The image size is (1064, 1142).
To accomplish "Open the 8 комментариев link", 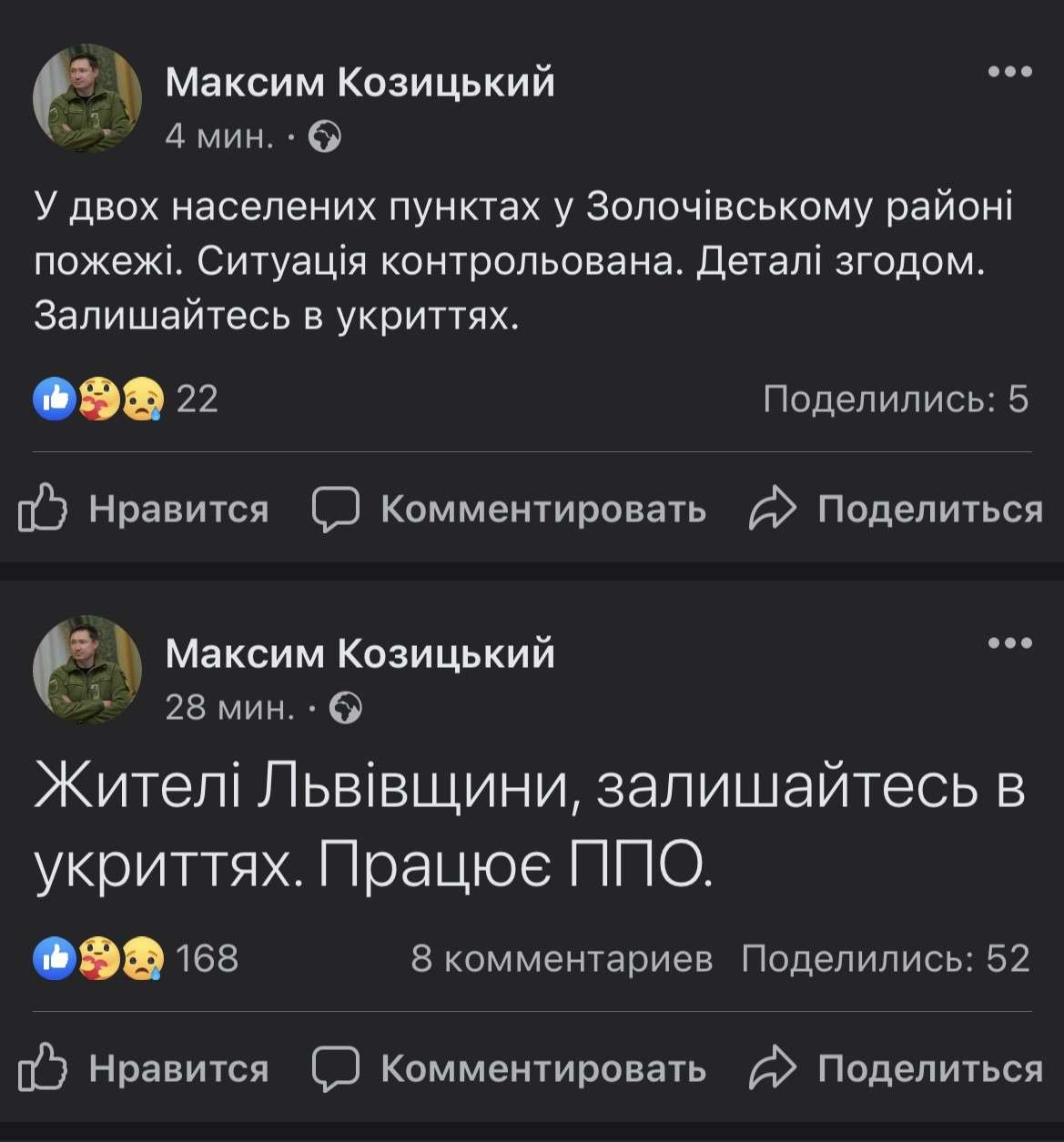I will (562, 955).
